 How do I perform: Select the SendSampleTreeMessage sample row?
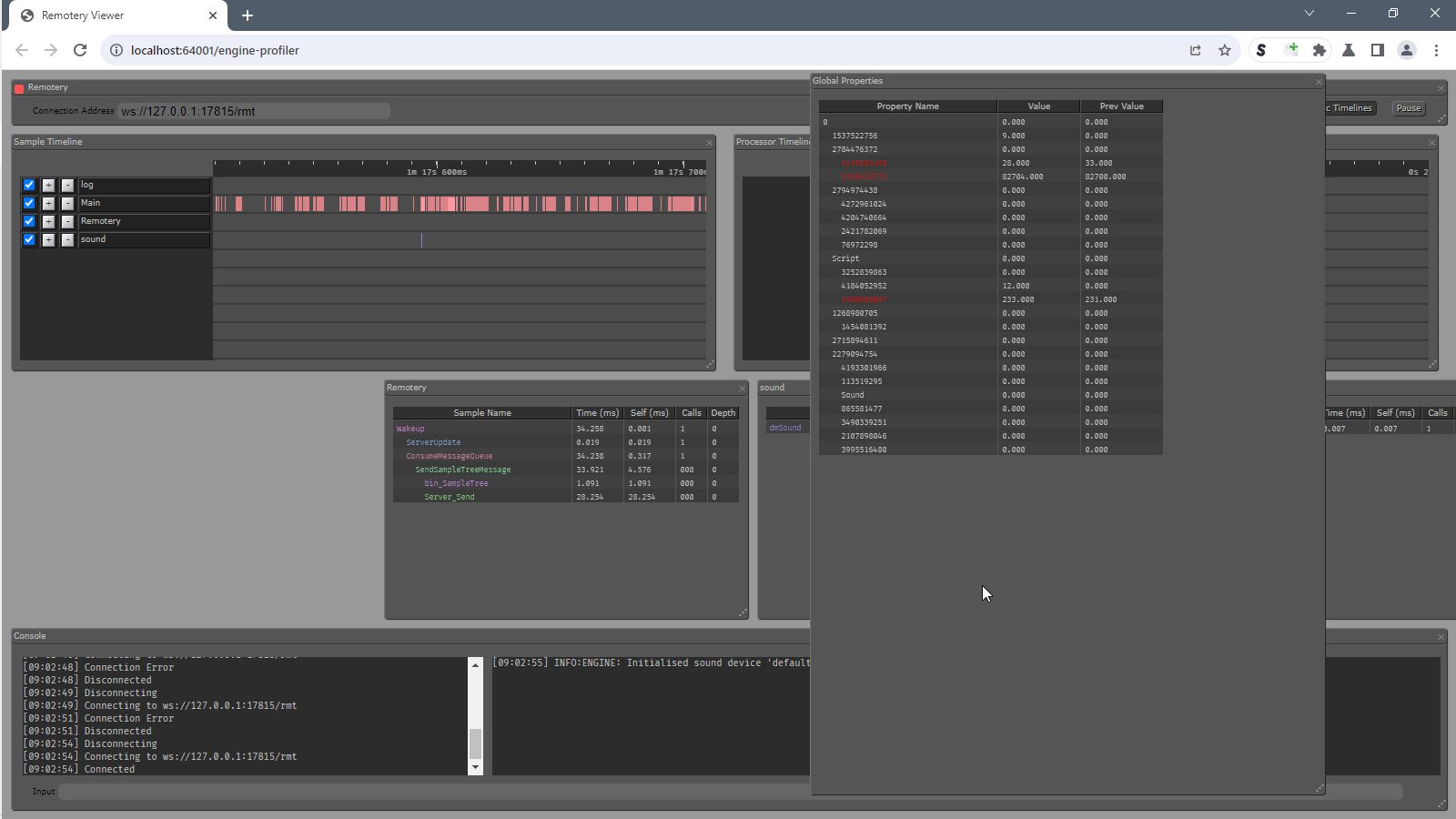pyautogui.click(x=463, y=470)
